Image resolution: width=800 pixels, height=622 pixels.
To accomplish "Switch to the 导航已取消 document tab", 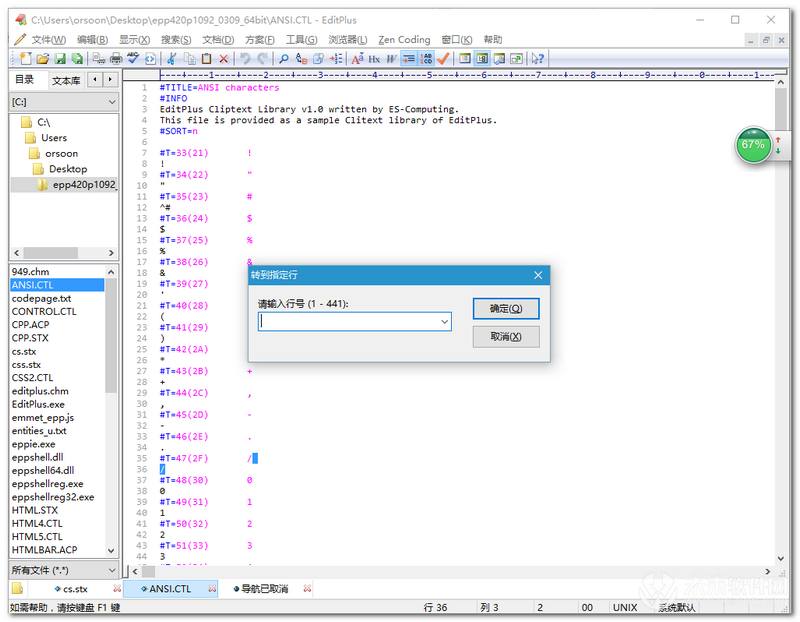I will (261, 589).
